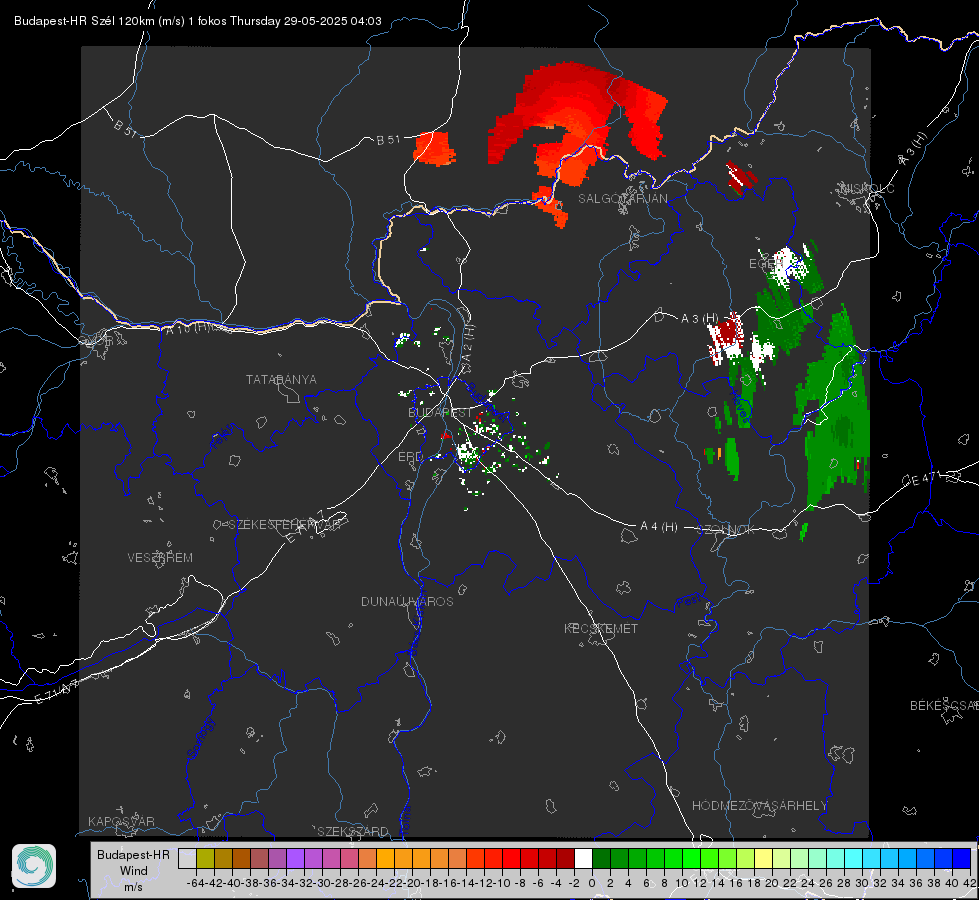
Task: Select the gray swatch left of -64
Action: [187, 858]
